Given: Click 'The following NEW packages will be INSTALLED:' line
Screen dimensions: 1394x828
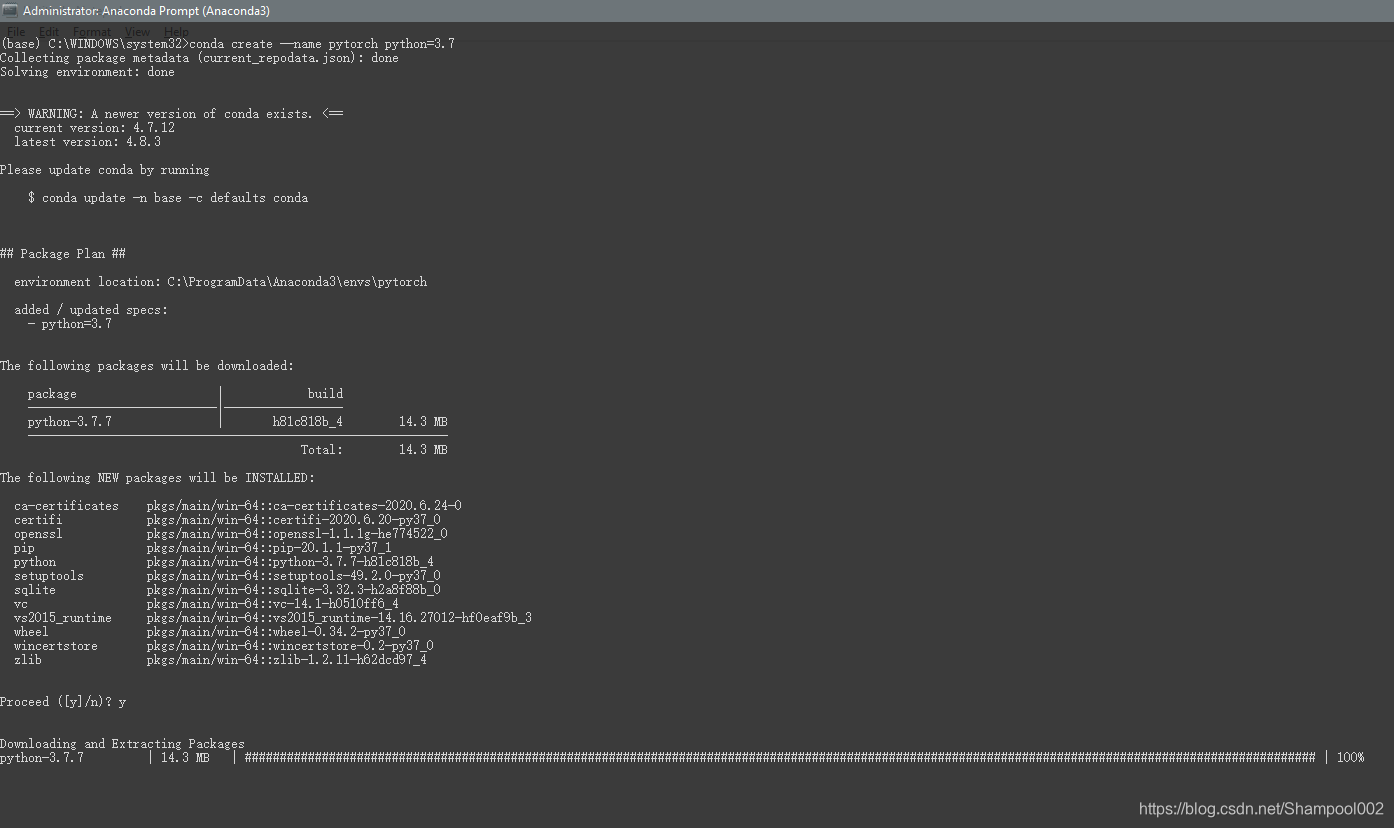Looking at the screenshot, I should [x=157, y=478].
